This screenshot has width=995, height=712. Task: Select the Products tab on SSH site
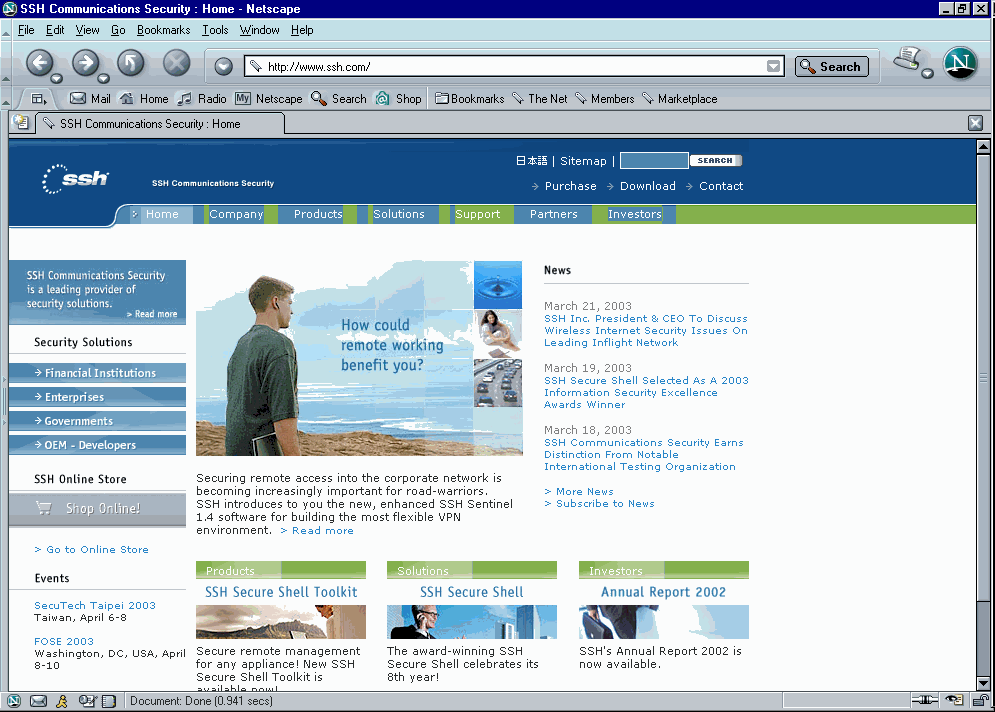click(x=318, y=214)
